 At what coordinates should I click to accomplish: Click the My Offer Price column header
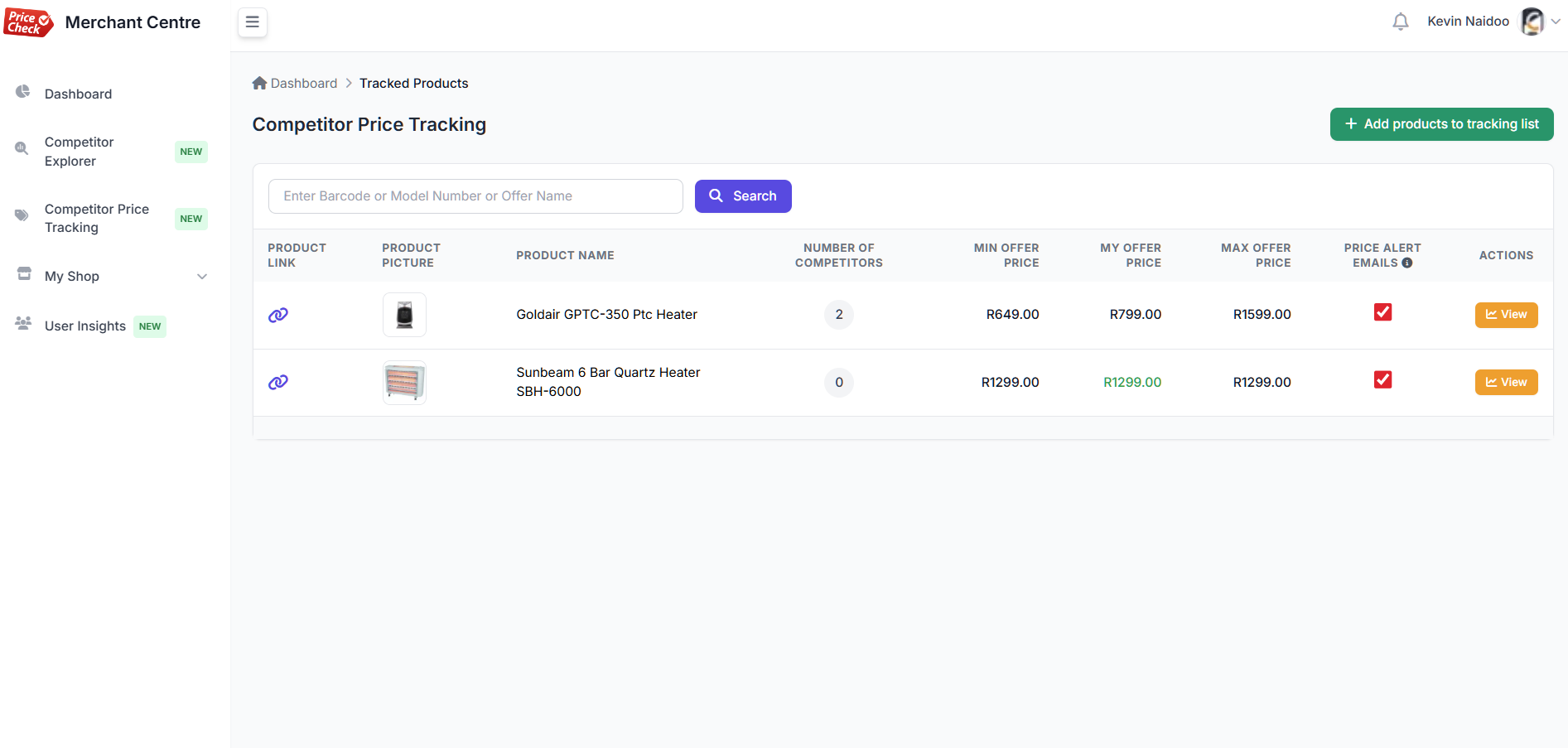[1131, 255]
